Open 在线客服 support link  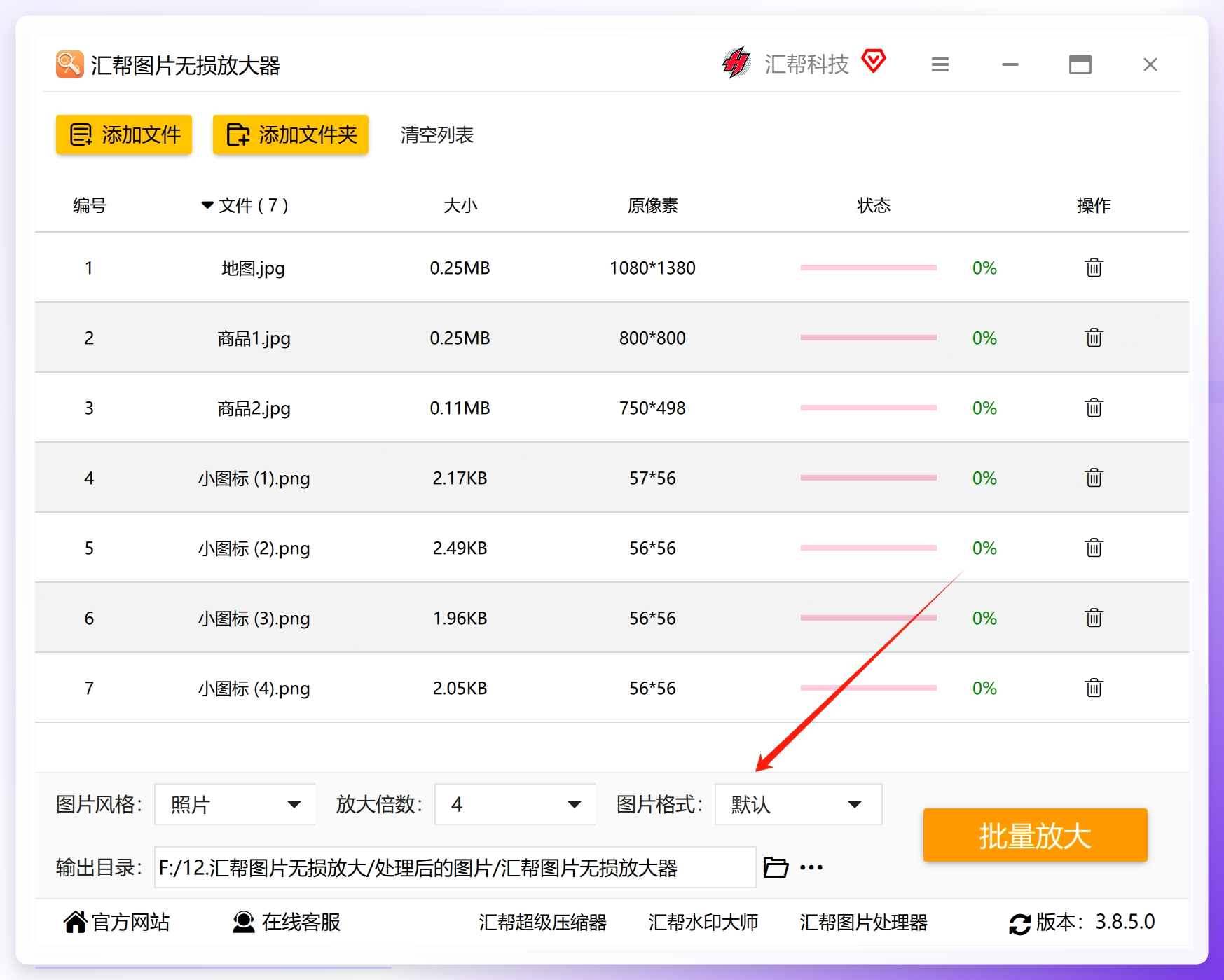click(x=301, y=922)
